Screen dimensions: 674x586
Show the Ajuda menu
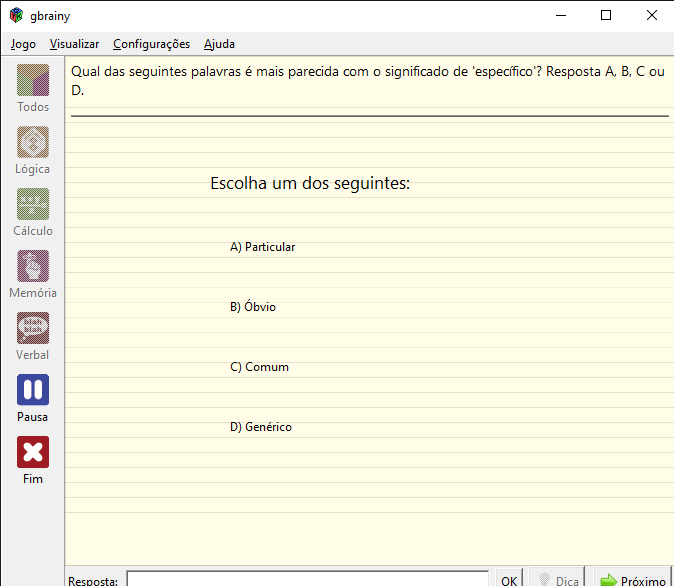point(219,44)
